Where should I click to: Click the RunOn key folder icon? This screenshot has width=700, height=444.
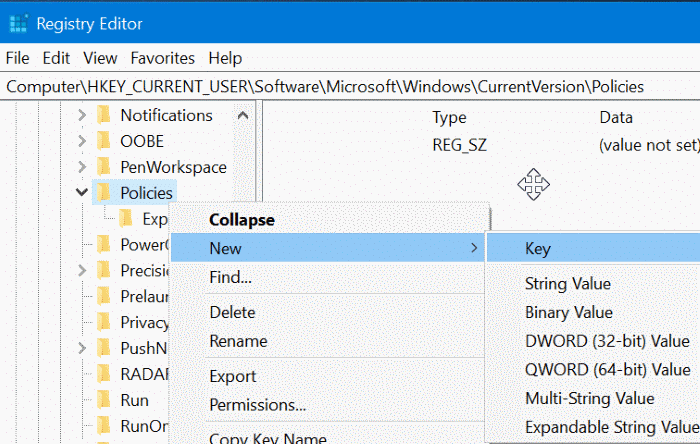coord(104,426)
